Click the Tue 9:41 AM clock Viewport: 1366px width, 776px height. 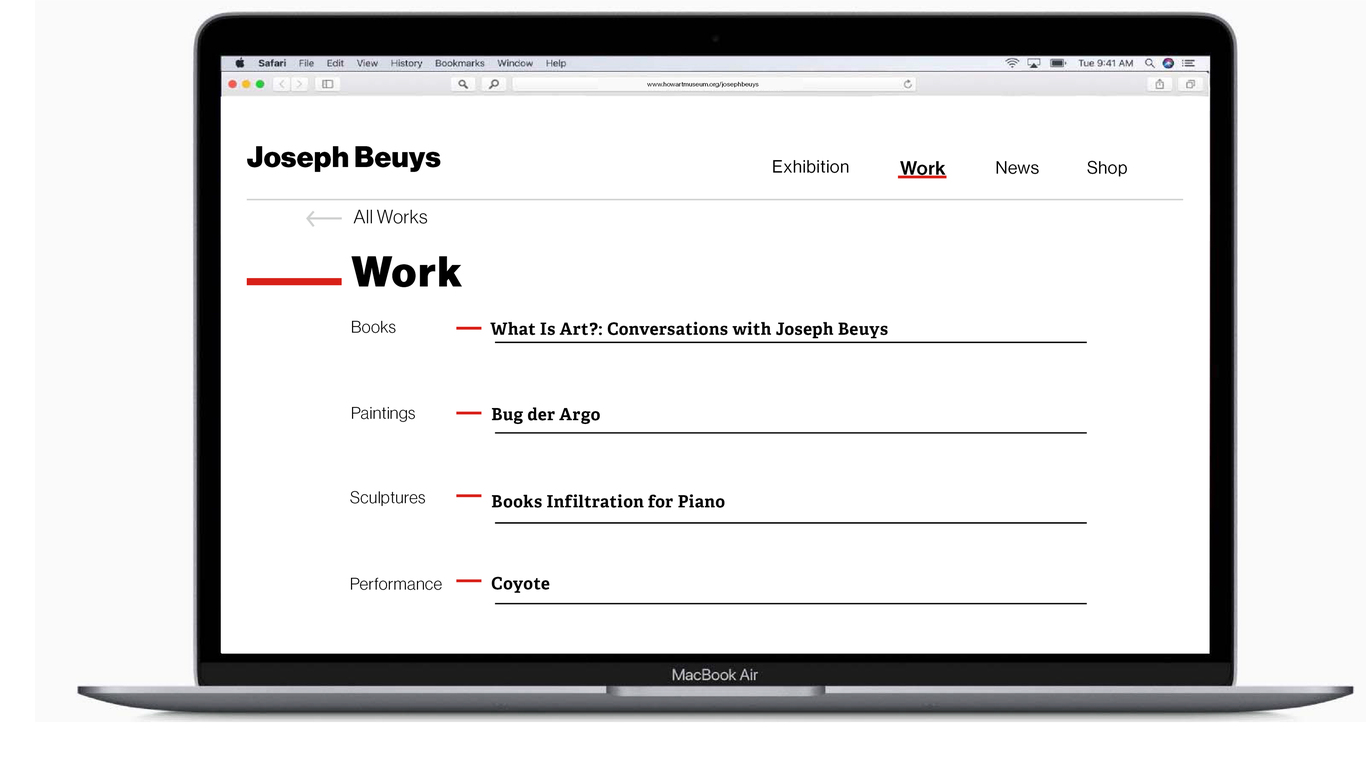[x=1105, y=63]
